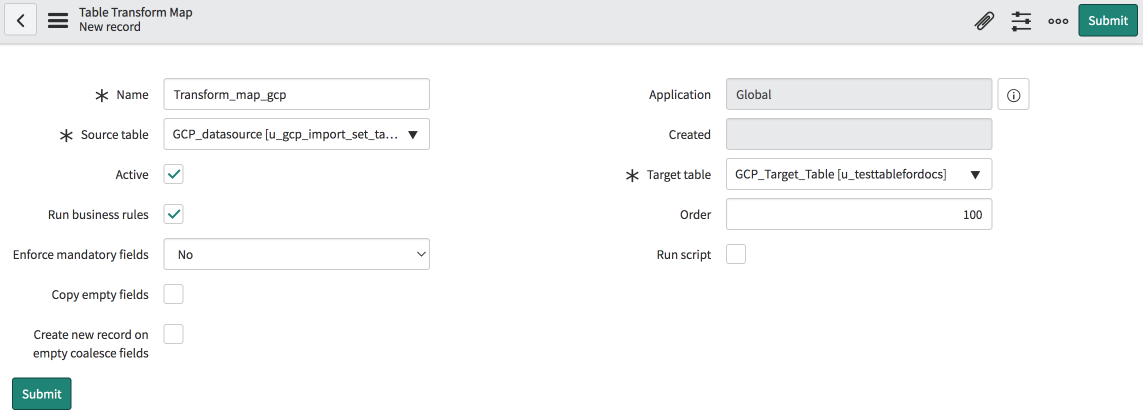Open the three-dots more options icon

(x=1058, y=21)
